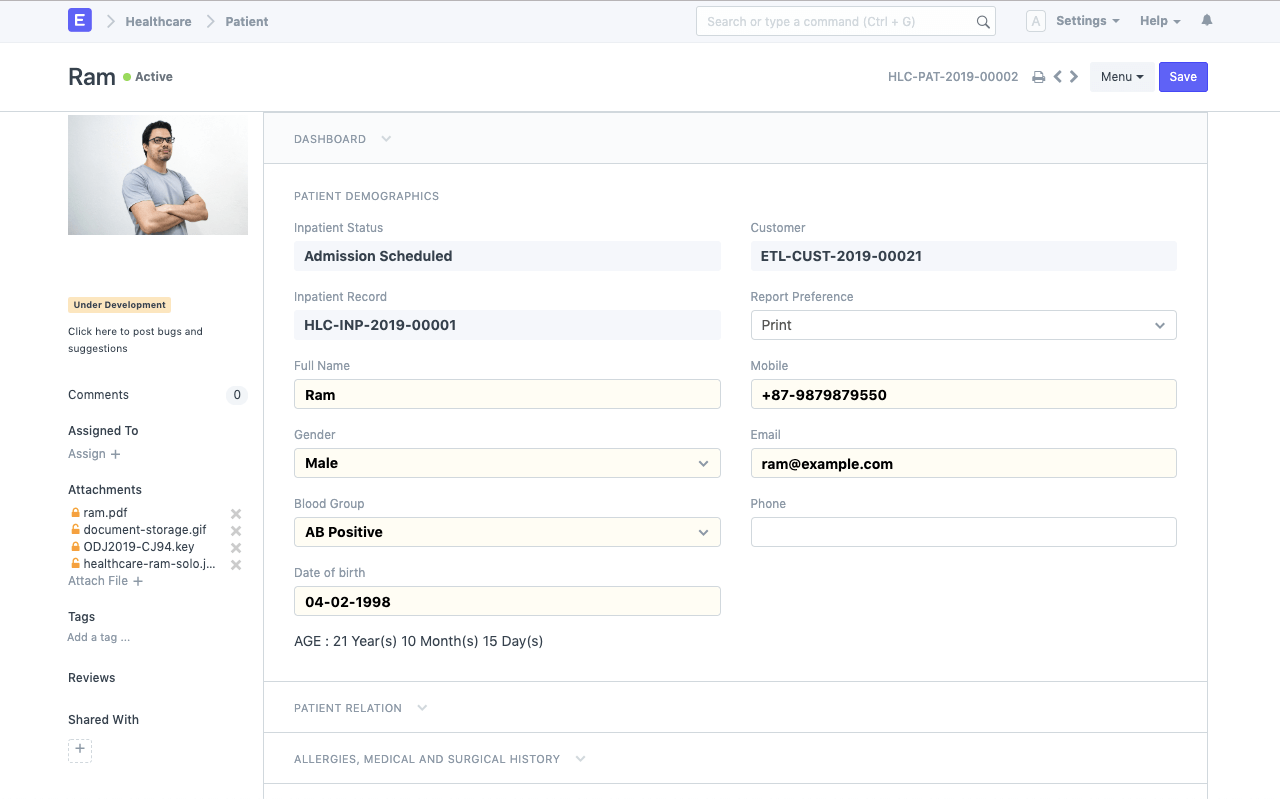Click the search magnifier icon

pyautogui.click(x=983, y=22)
